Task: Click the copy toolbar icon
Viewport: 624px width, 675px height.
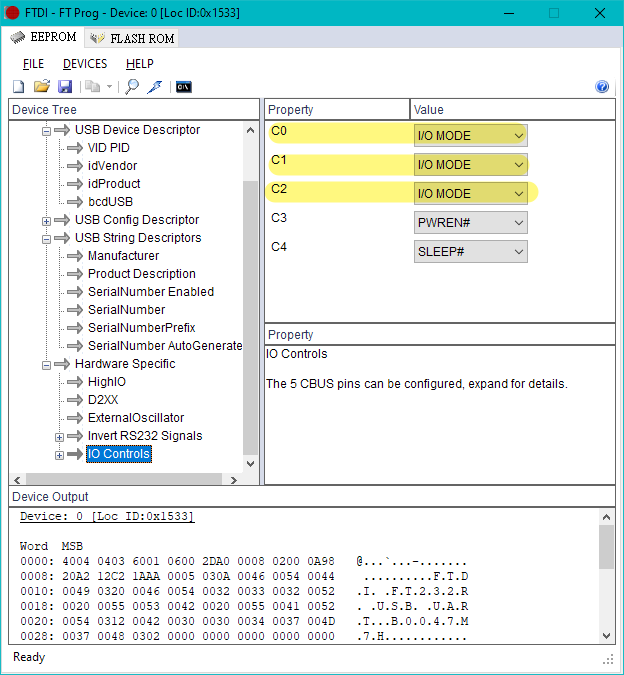Action: pyautogui.click(x=92, y=87)
